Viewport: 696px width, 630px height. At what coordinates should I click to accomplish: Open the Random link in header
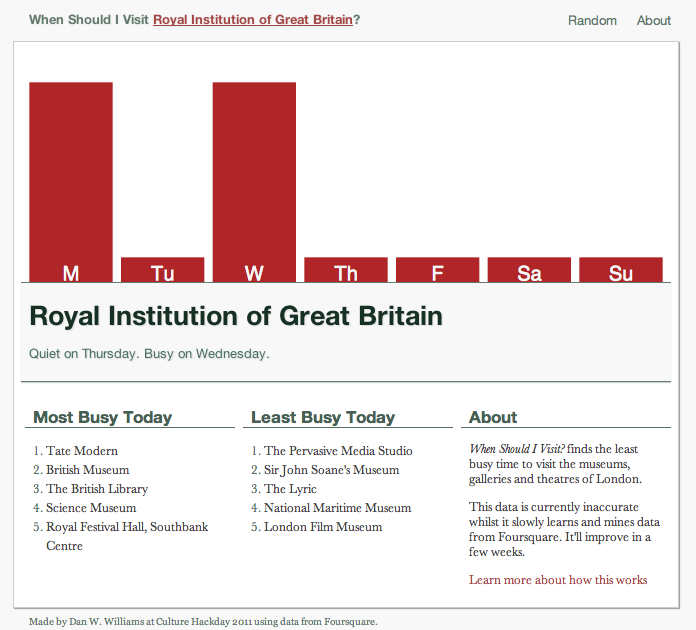coord(592,20)
